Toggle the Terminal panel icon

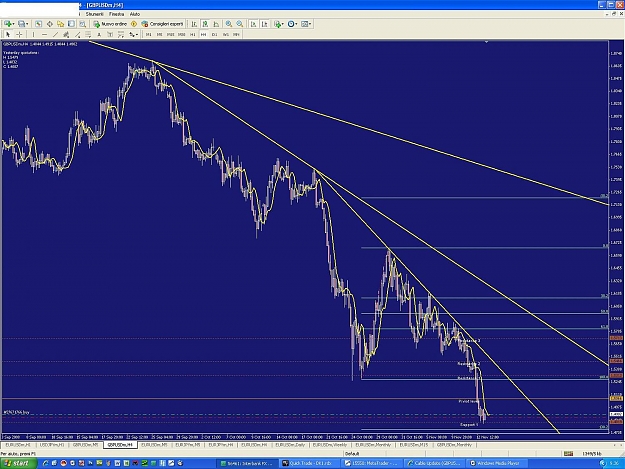point(71,24)
